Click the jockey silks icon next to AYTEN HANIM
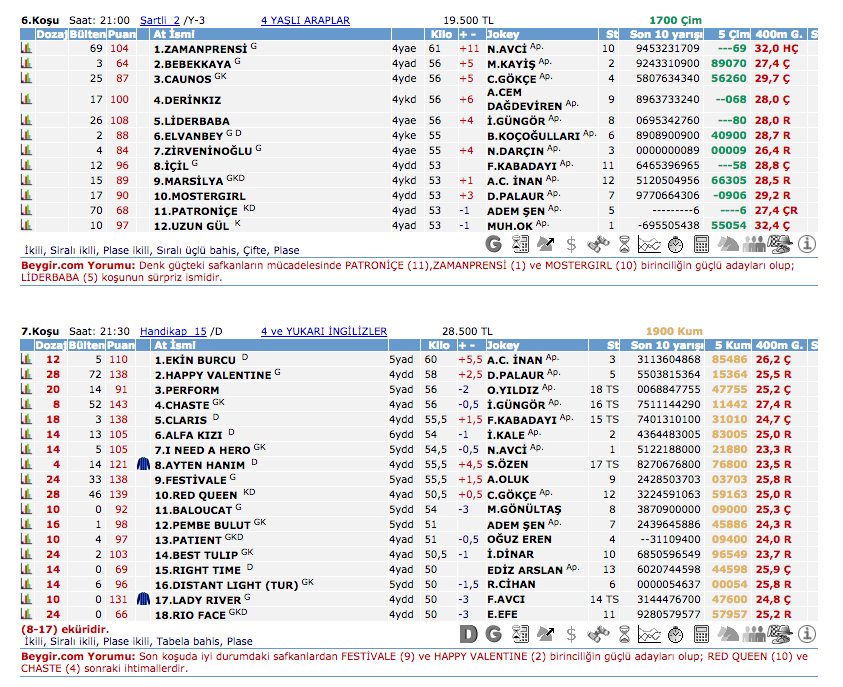 [x=143, y=465]
